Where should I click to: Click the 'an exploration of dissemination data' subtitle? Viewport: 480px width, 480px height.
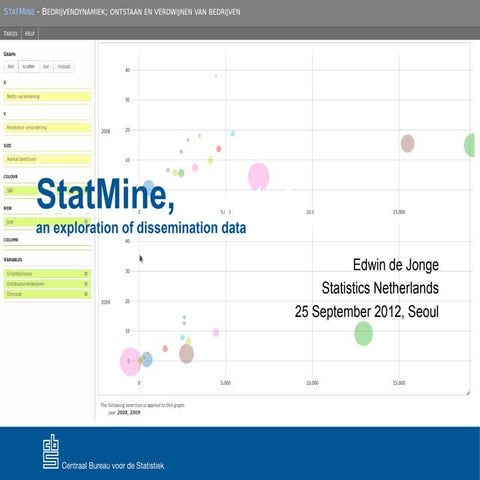141,228
